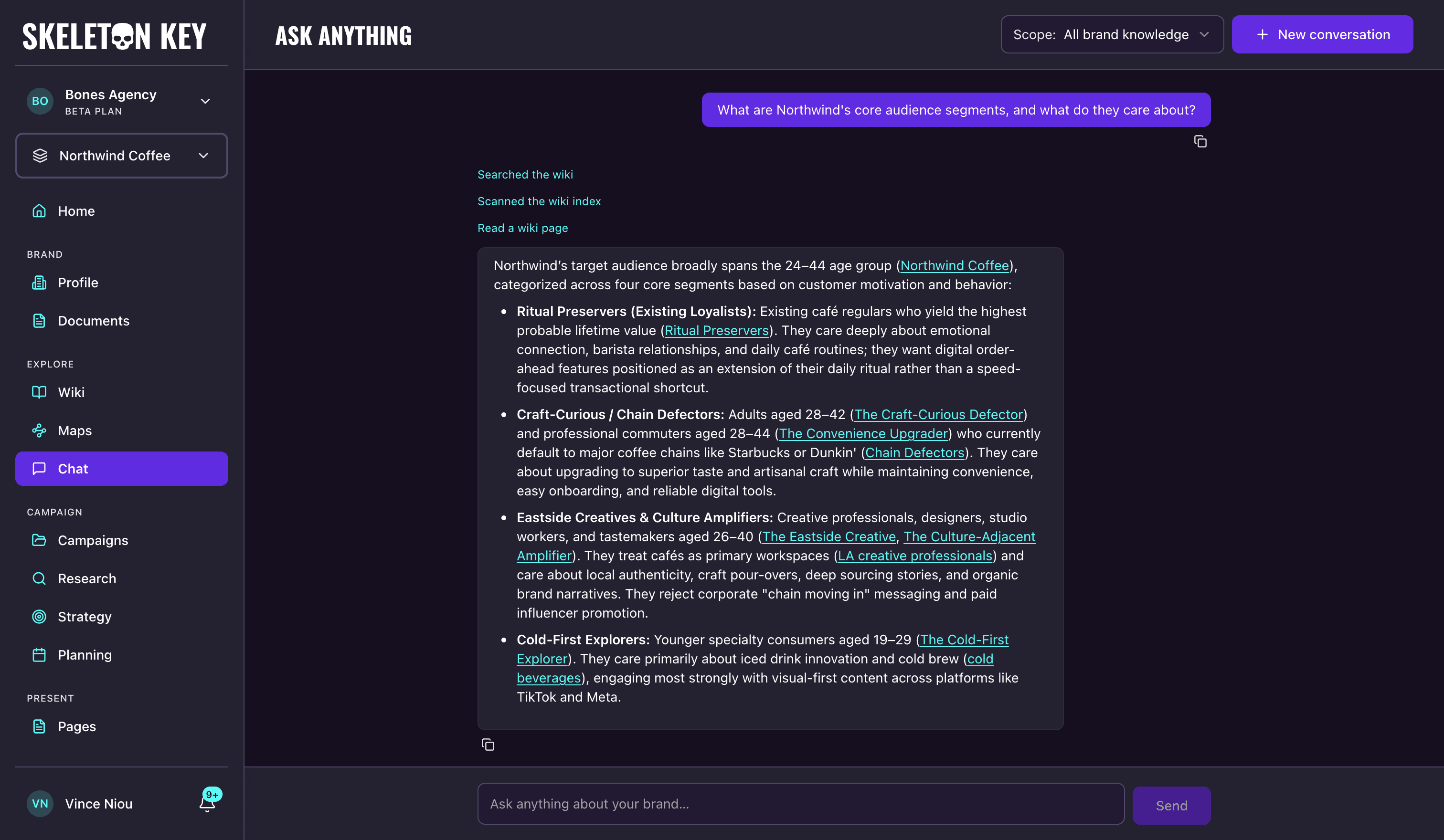Open the LA creative professionals link
1444x840 pixels.
[914, 556]
